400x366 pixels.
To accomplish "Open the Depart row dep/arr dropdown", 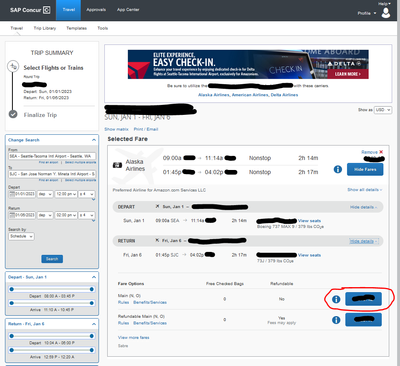I will (45, 194).
